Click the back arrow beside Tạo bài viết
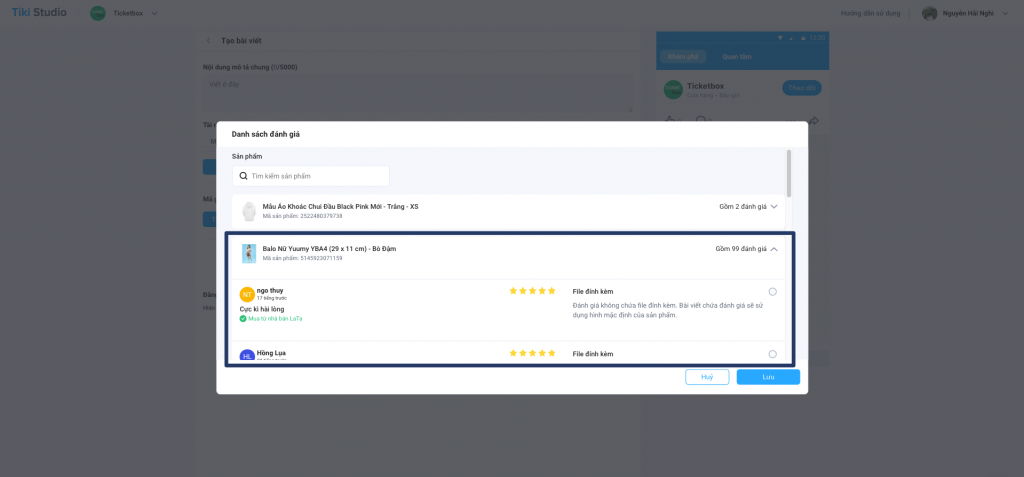This screenshot has height=477, width=1024. point(208,41)
